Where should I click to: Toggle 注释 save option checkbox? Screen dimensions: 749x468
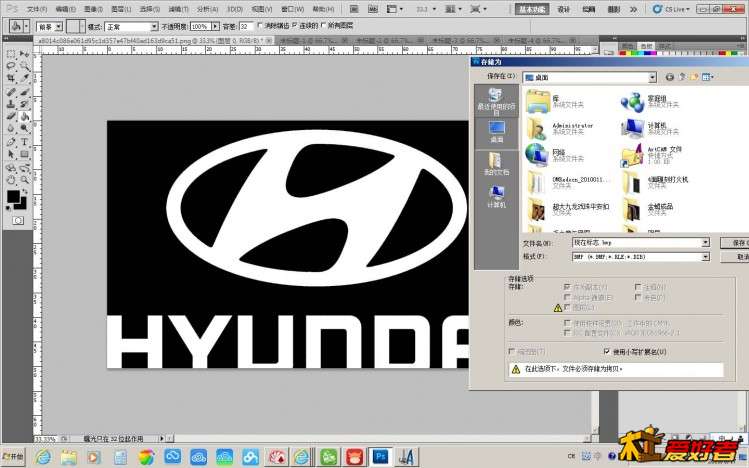[x=638, y=287]
